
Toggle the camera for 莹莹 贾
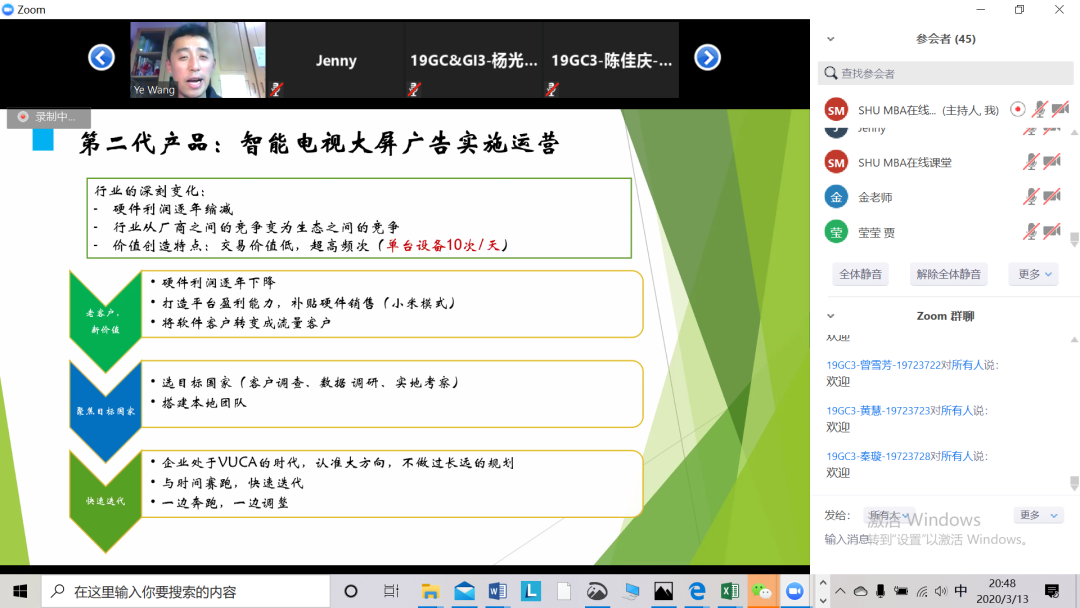tap(1052, 232)
